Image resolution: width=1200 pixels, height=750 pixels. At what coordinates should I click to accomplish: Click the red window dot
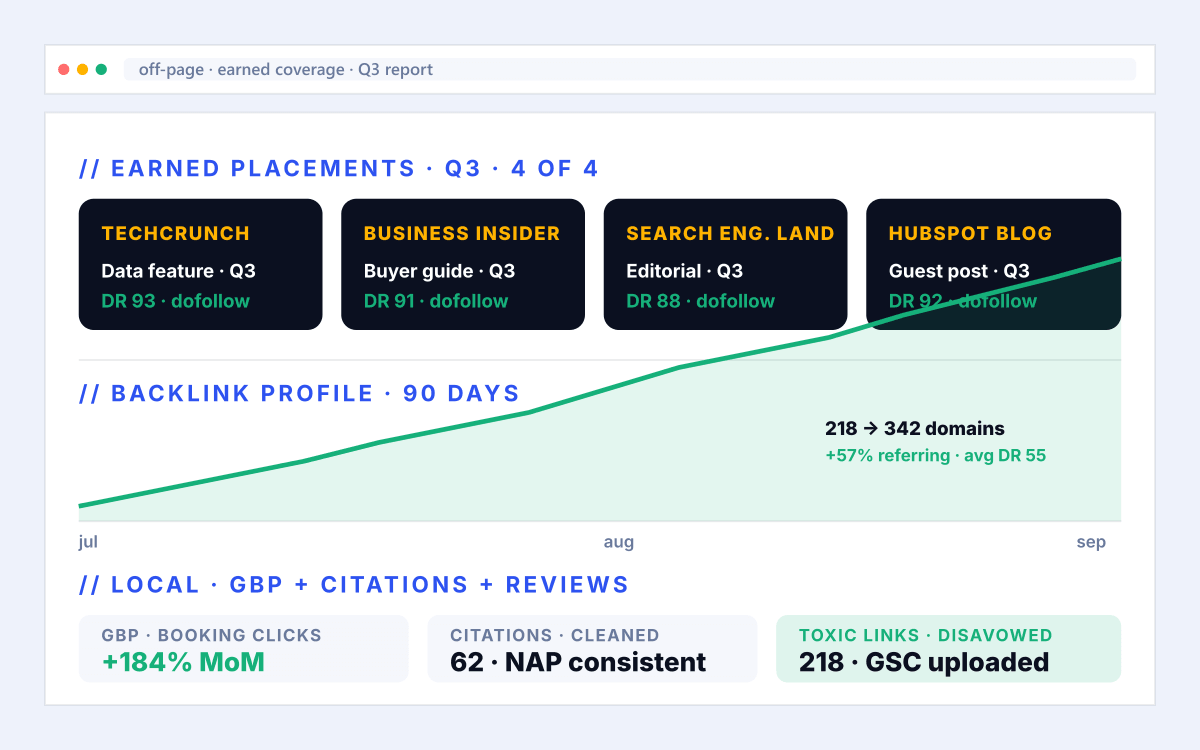pyautogui.click(x=64, y=70)
